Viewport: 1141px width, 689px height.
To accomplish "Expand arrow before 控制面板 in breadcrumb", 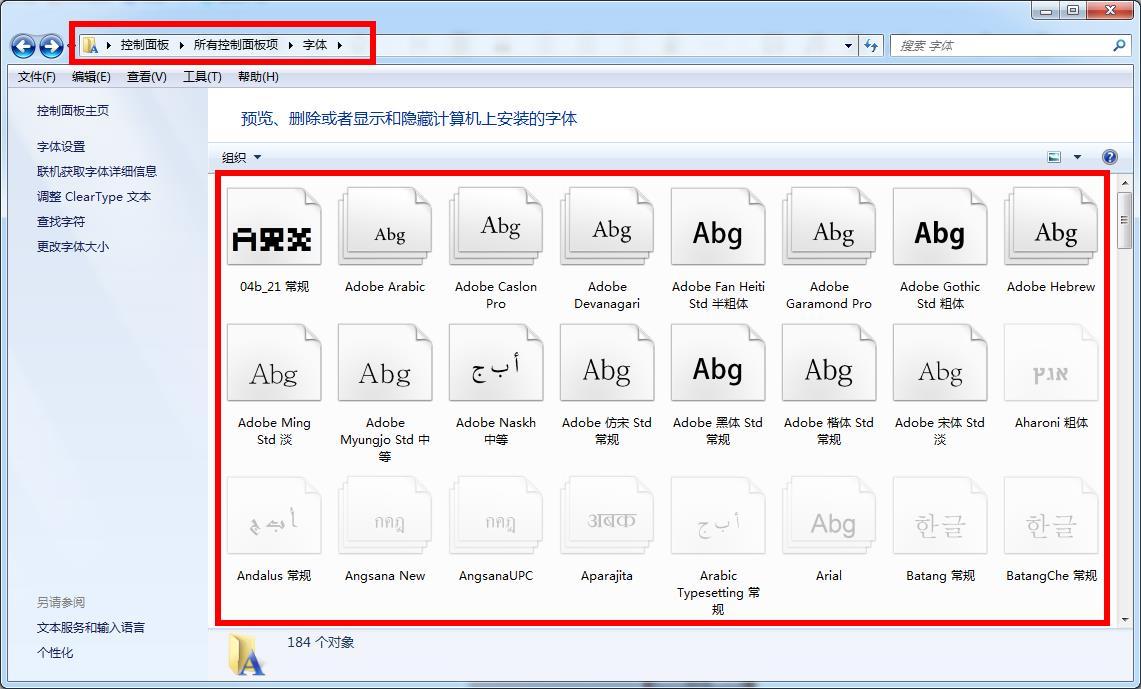I will click(108, 45).
